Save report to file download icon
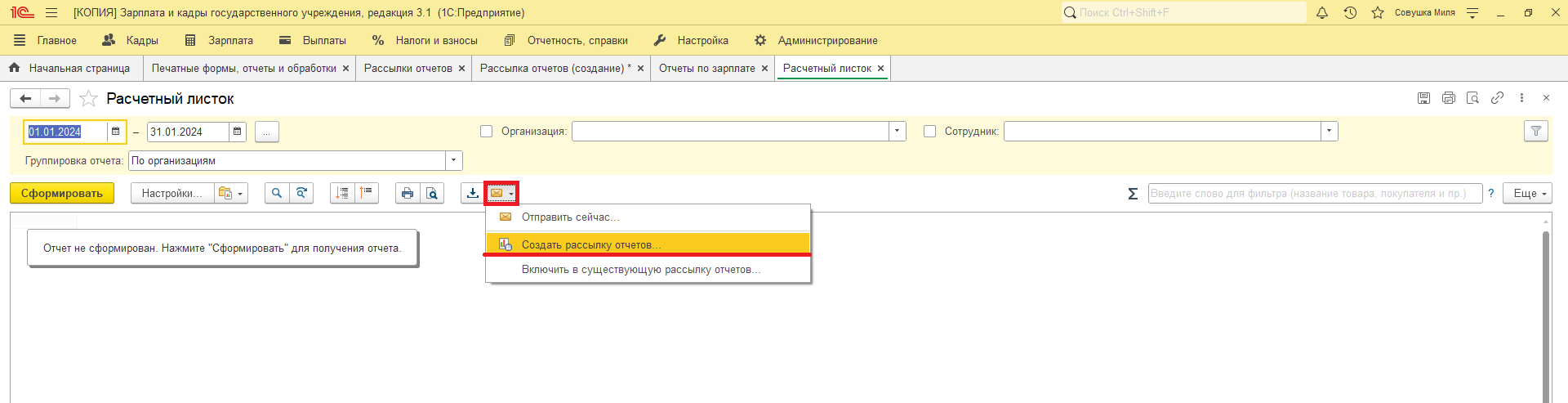This screenshot has height=403, width=1568. (x=472, y=193)
